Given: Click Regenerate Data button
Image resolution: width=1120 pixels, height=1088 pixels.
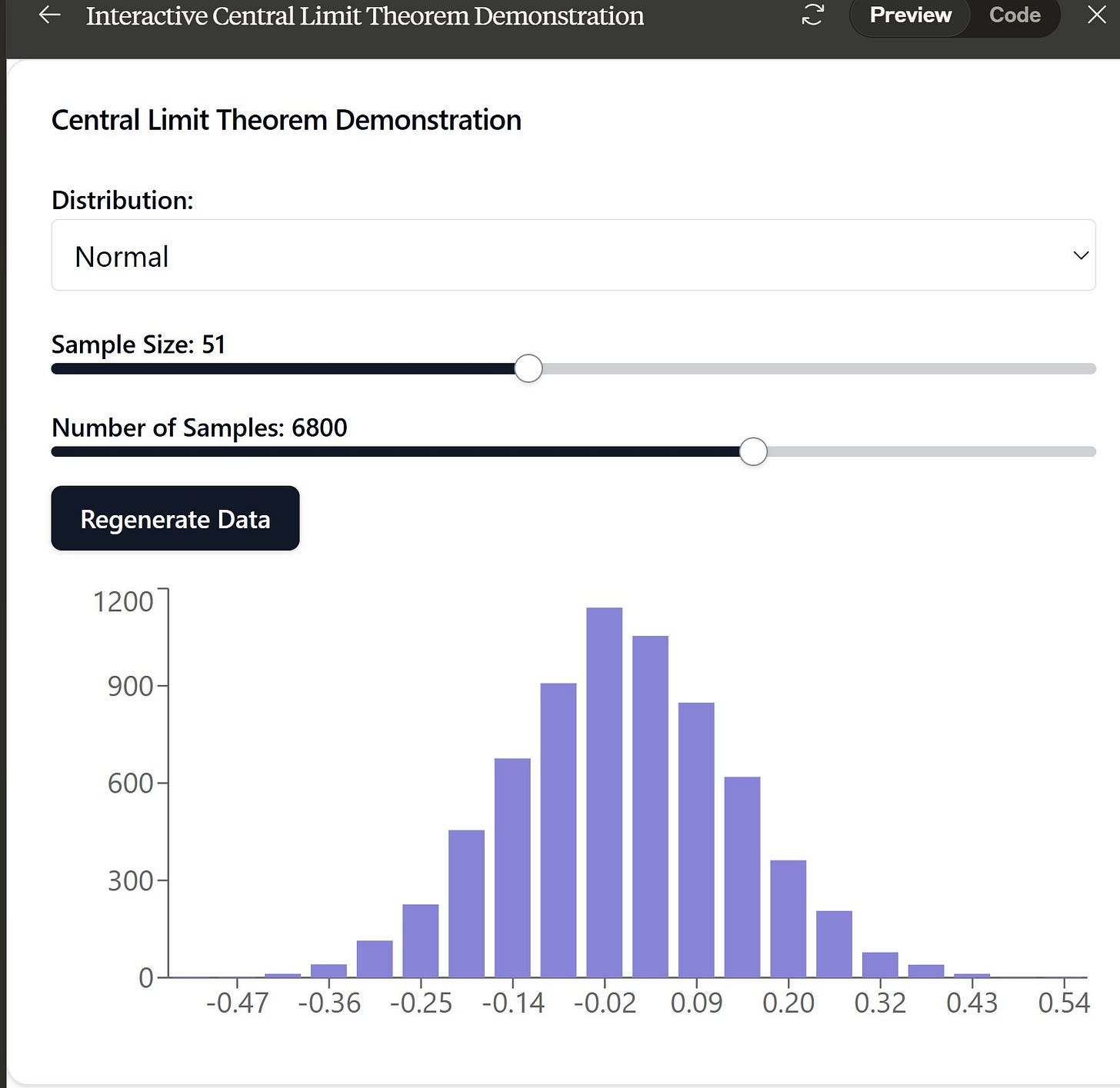Looking at the screenshot, I should pyautogui.click(x=175, y=518).
